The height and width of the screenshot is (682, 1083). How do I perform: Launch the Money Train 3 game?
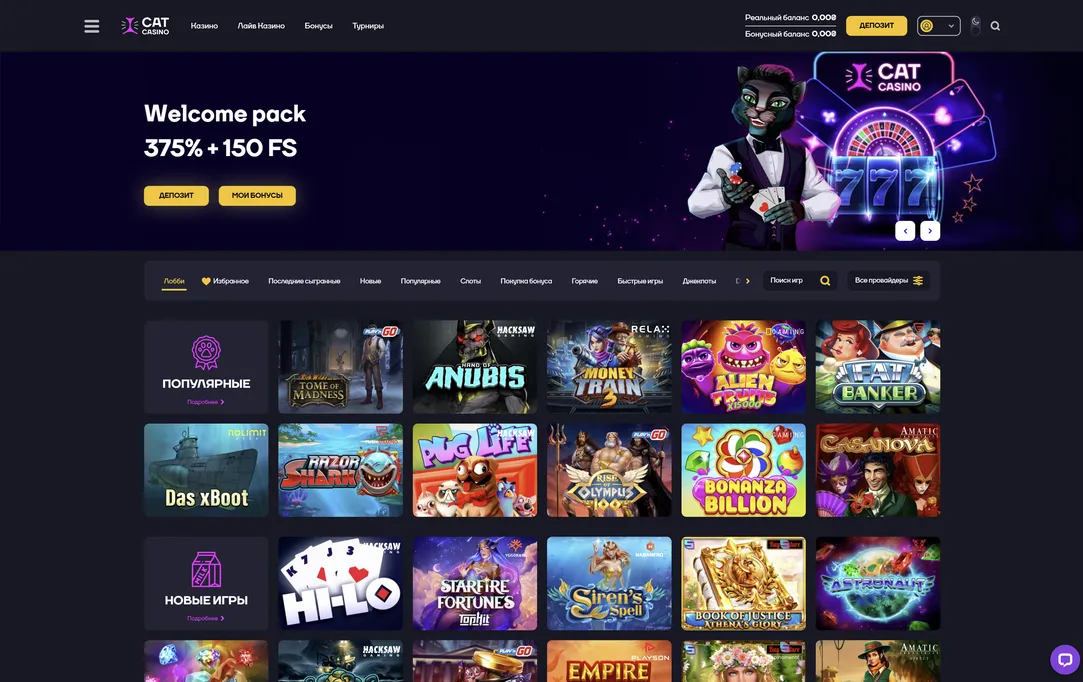(x=609, y=367)
